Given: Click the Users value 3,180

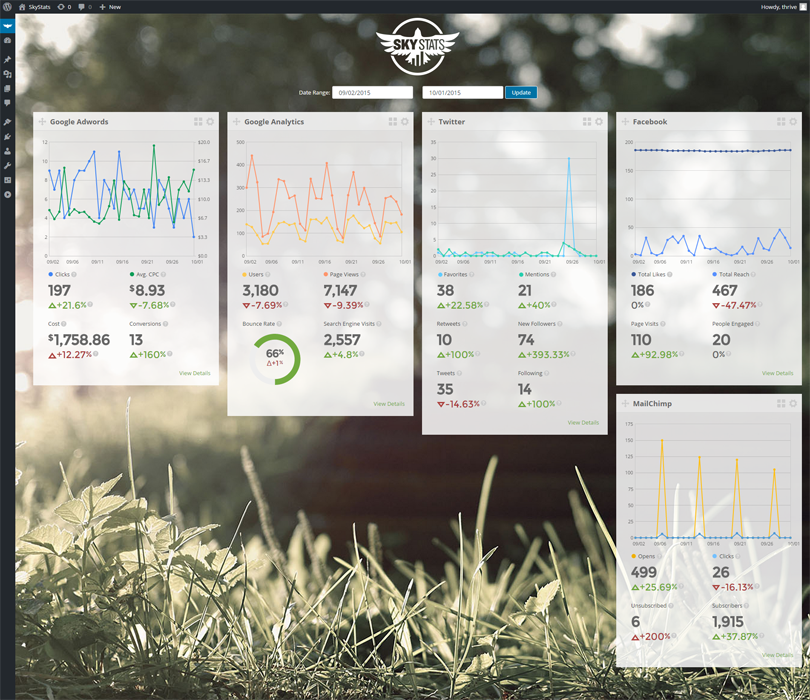Looking at the screenshot, I should pos(260,291).
